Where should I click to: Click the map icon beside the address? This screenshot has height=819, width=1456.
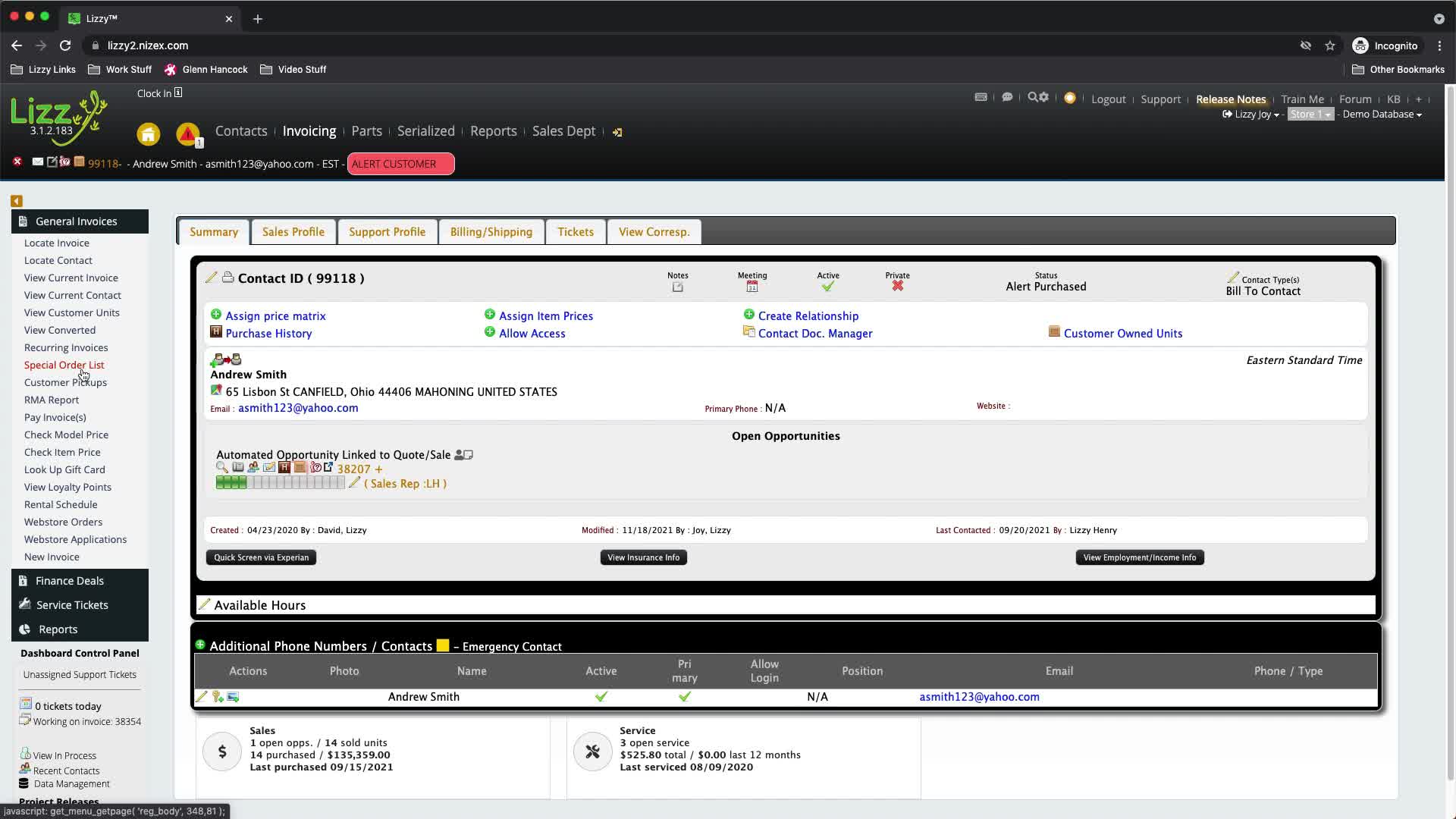tap(216, 391)
